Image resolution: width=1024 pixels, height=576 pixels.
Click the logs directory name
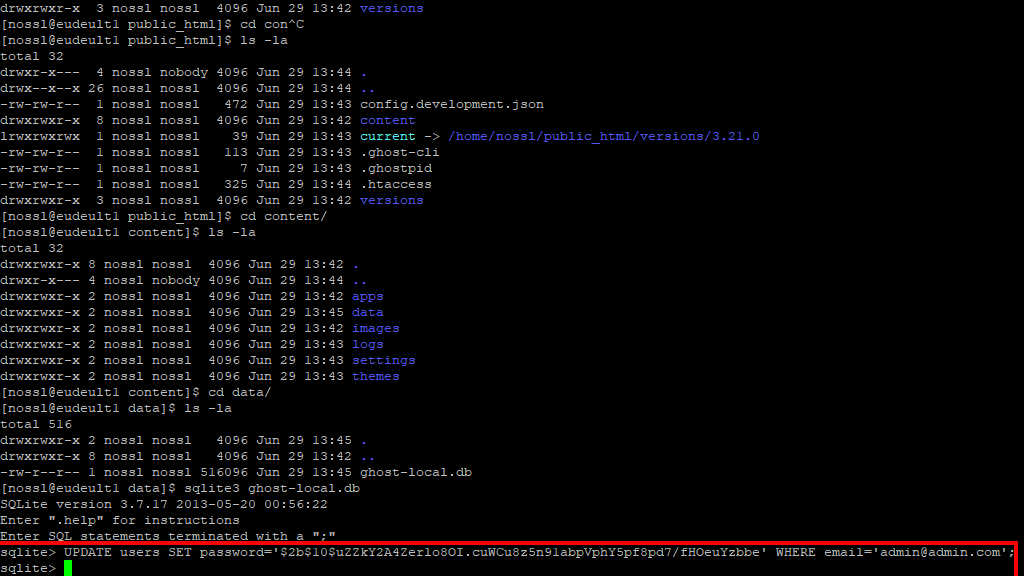point(367,343)
